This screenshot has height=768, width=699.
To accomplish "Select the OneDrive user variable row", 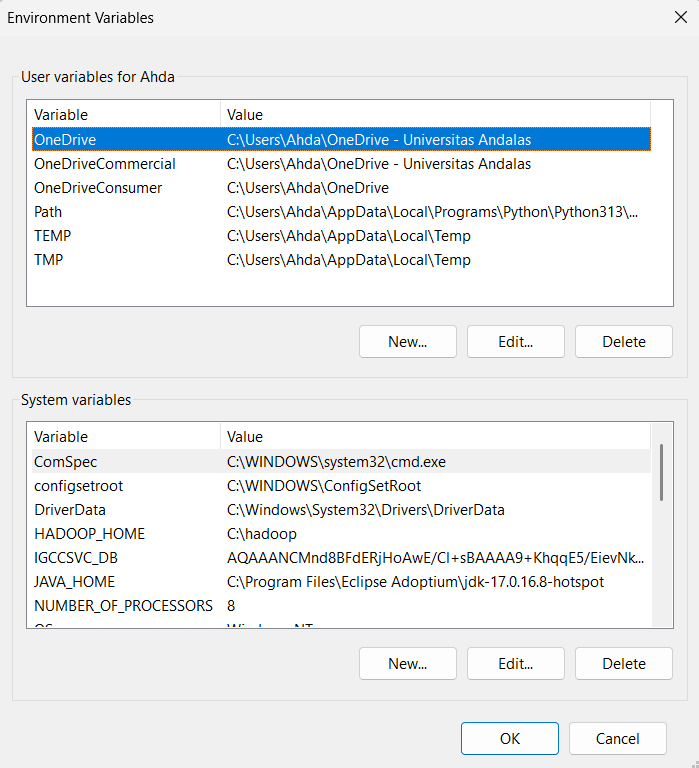I will [65, 140].
